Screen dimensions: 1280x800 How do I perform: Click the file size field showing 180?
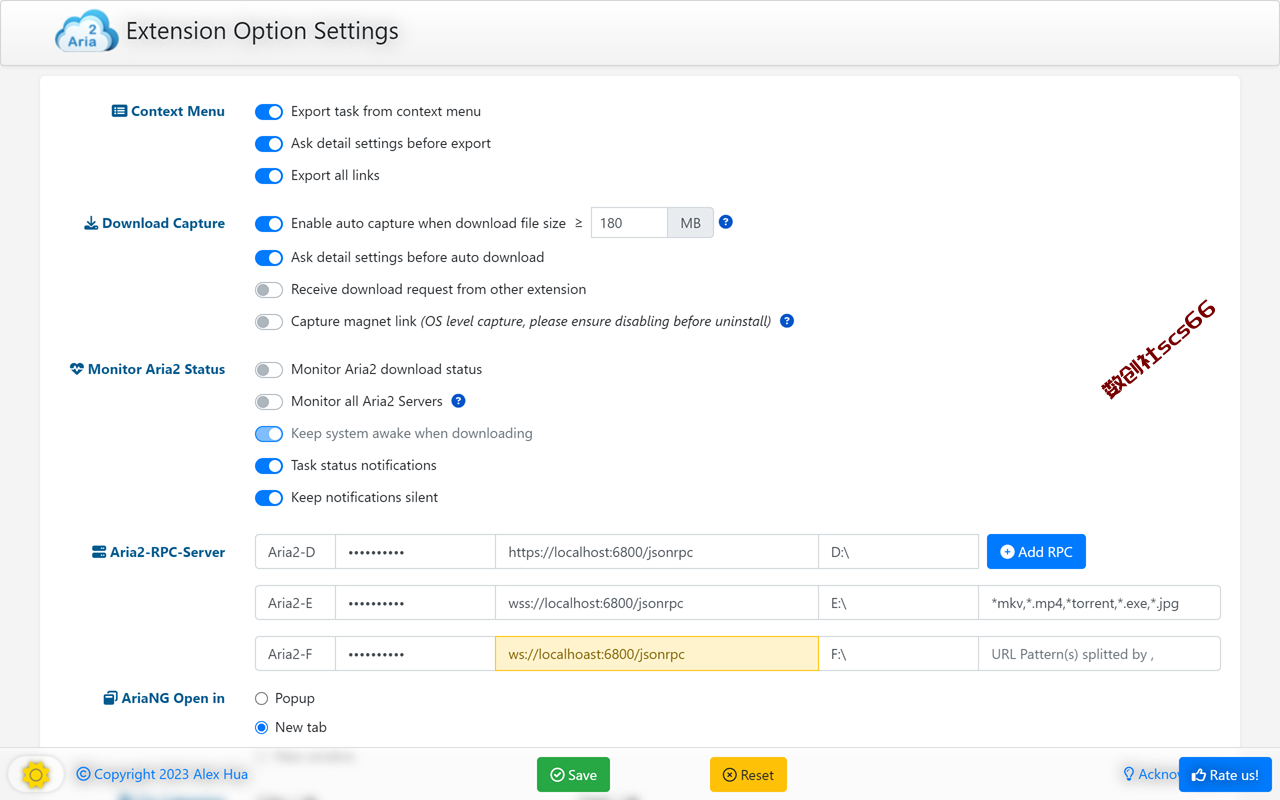click(629, 223)
